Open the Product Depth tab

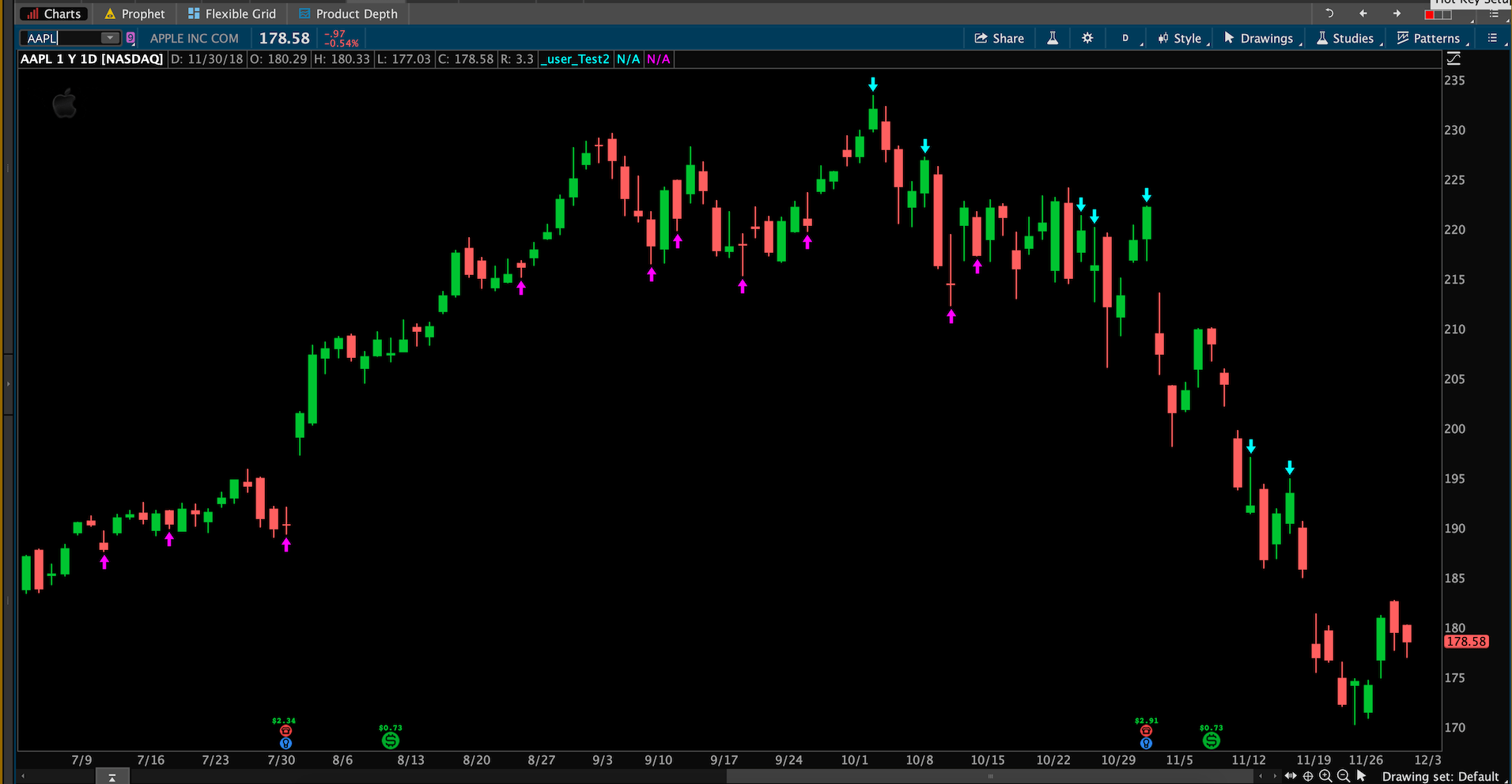pos(348,13)
